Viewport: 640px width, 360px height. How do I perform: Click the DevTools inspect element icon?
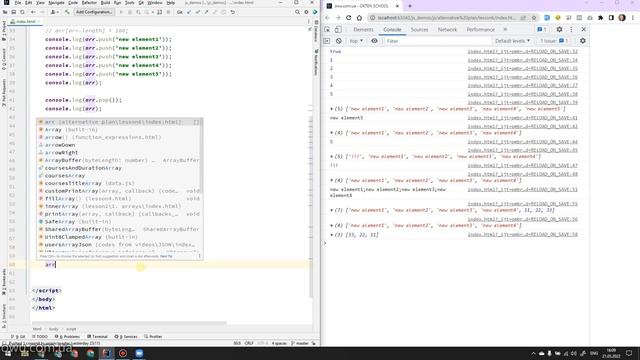(x=327, y=29)
